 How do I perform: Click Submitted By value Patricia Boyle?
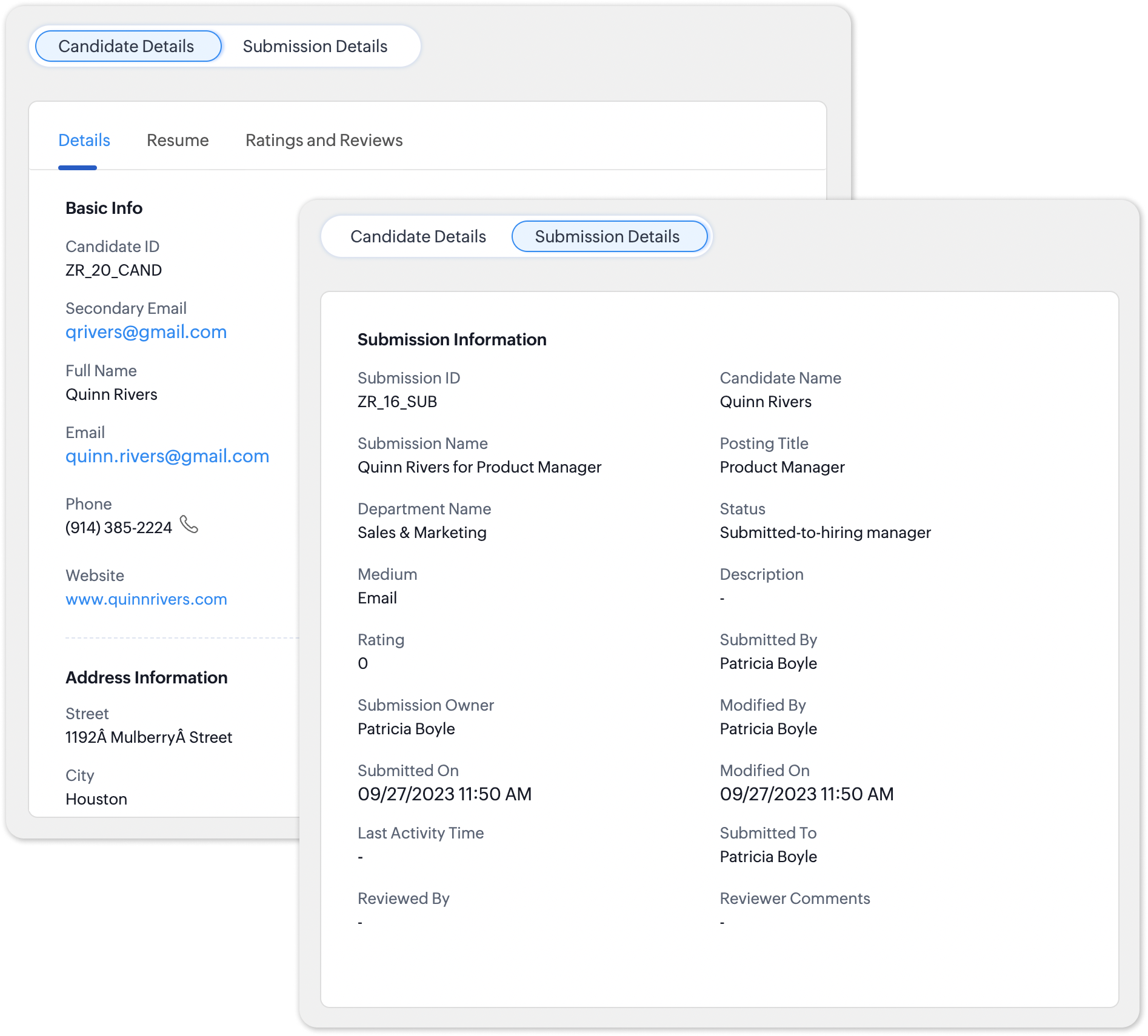click(x=769, y=663)
